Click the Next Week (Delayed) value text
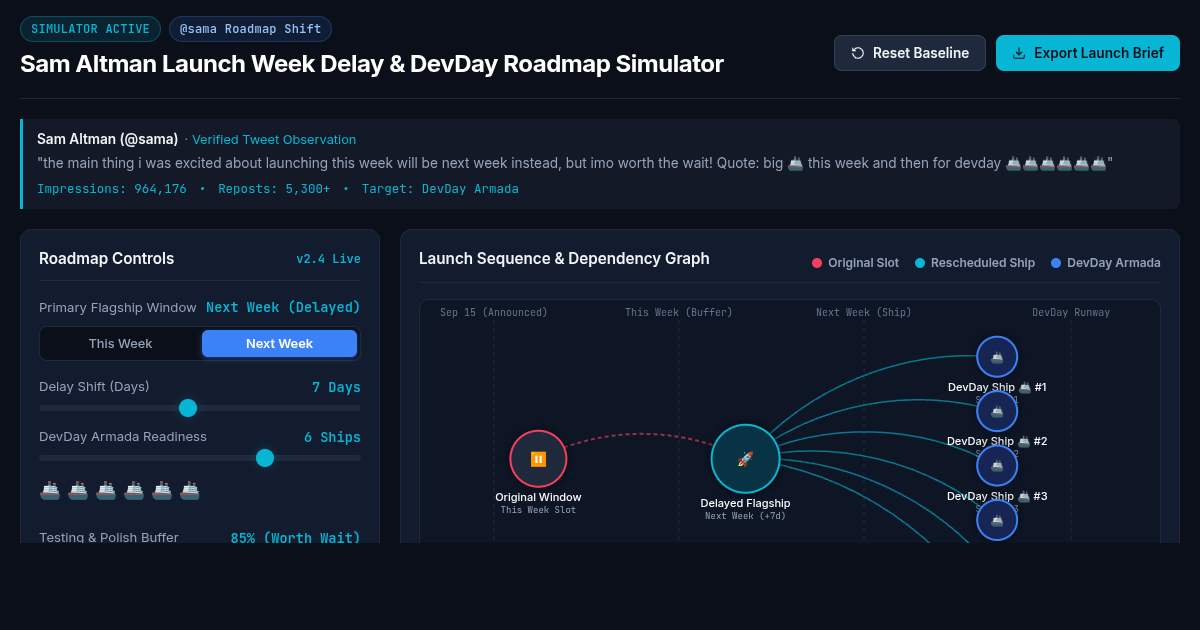This screenshot has height=630, width=1200. [283, 307]
